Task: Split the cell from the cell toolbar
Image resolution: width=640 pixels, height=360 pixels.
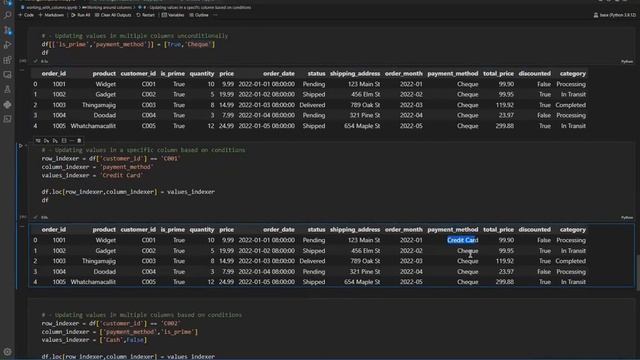Action: pyautogui.click(x=64, y=140)
